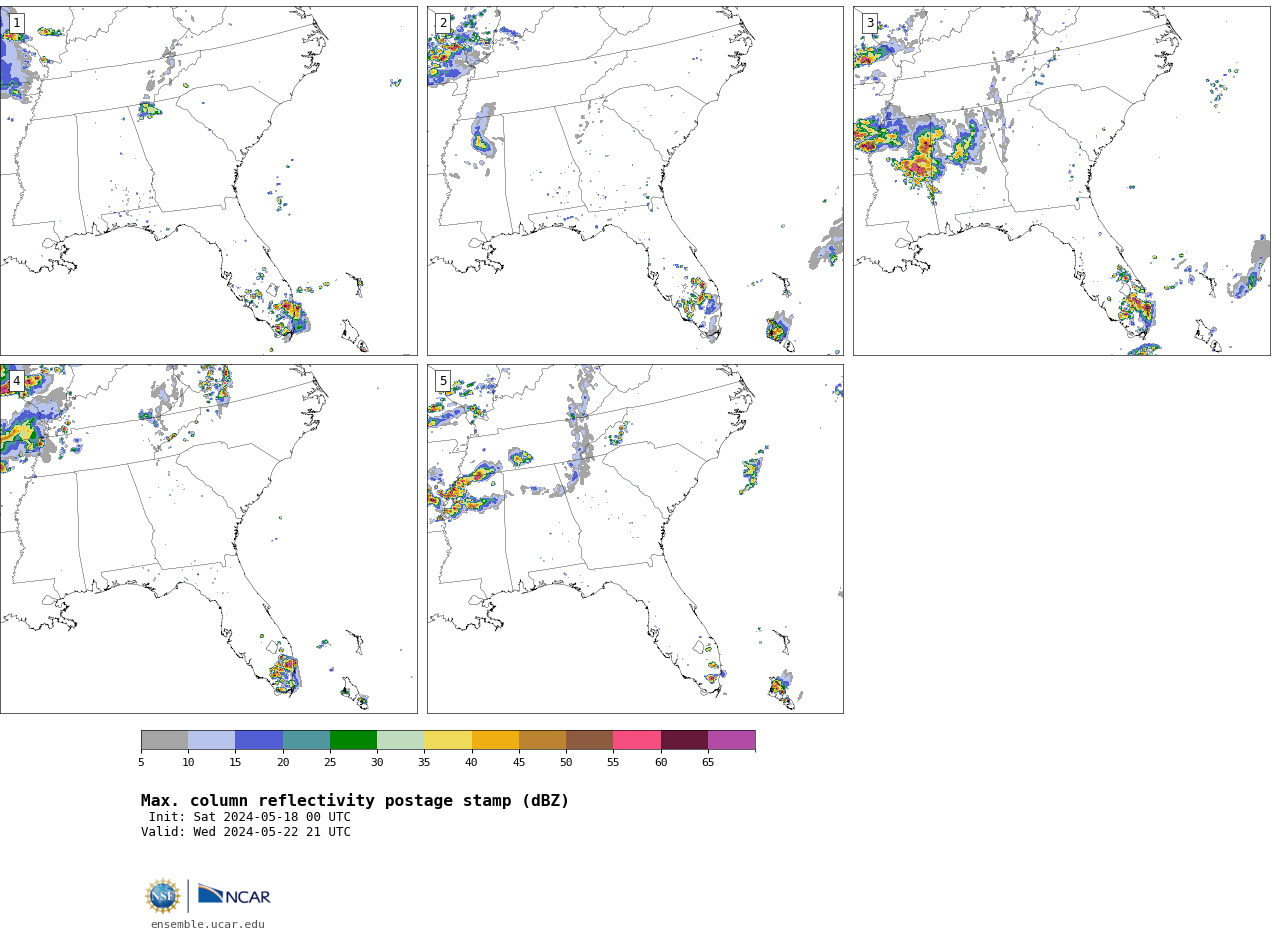The image size is (1280, 936).
Task: Click the pale green 30-35 dBZ swatch
Action: click(x=400, y=740)
